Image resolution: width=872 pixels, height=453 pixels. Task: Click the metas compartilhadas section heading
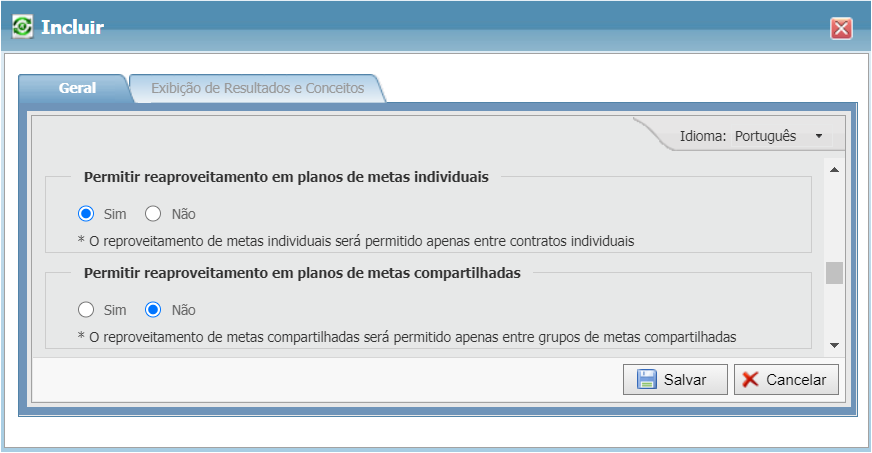point(302,272)
